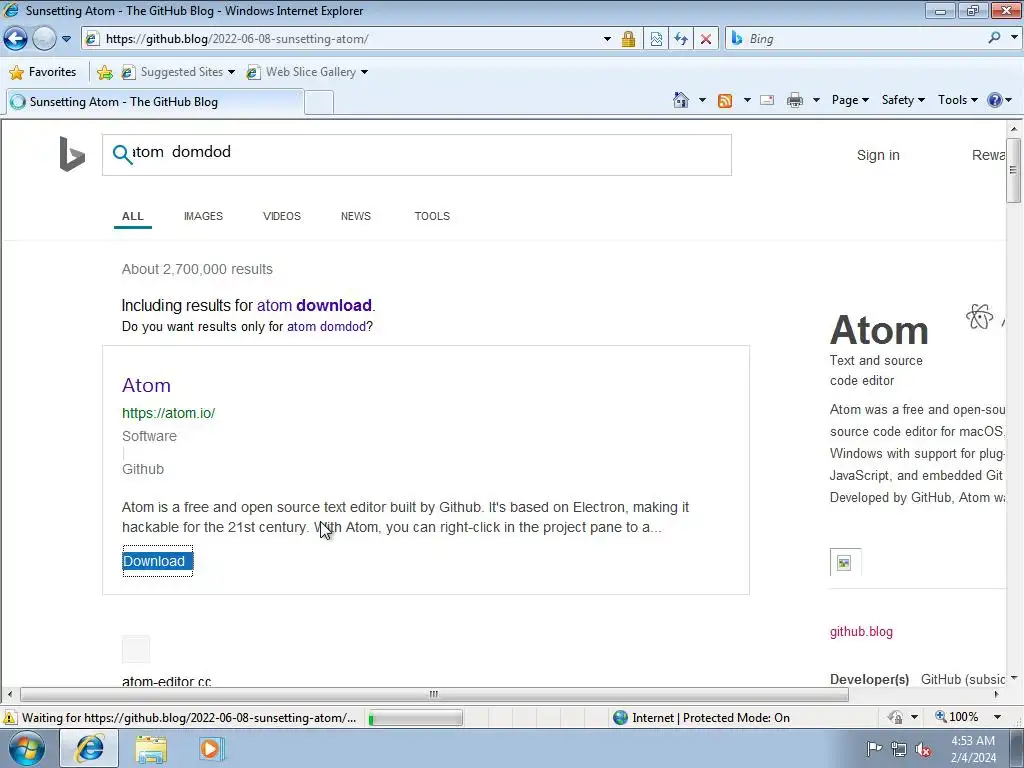Click the highlighted Download link

tap(157, 561)
